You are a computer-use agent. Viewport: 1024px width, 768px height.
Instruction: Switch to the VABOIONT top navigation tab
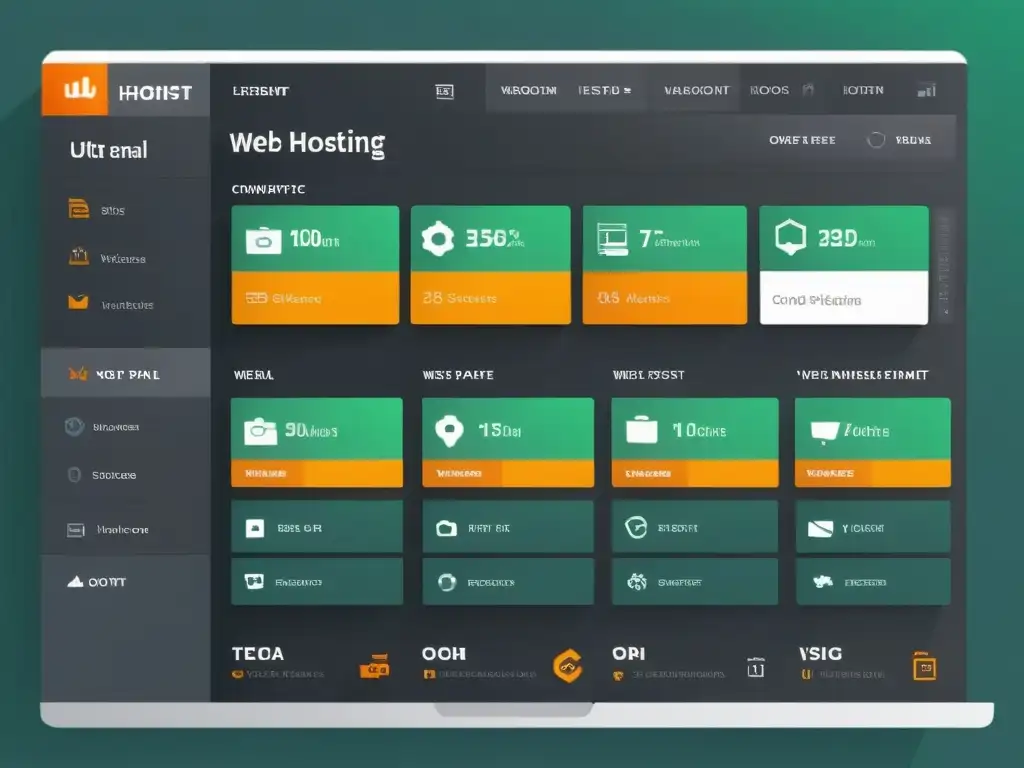pos(696,90)
